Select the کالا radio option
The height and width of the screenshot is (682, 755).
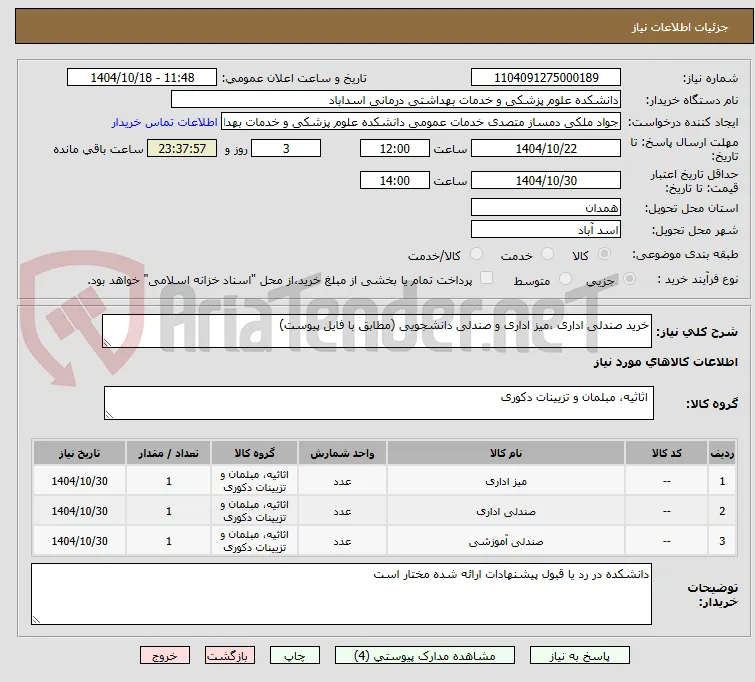point(604,254)
